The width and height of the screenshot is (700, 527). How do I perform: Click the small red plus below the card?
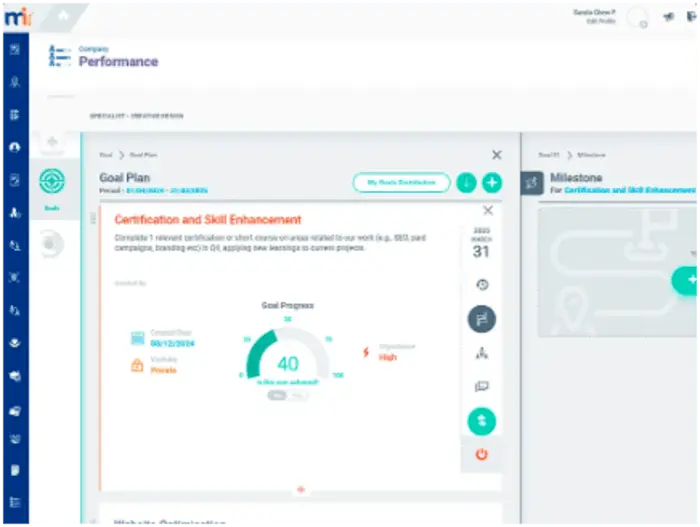point(301,489)
